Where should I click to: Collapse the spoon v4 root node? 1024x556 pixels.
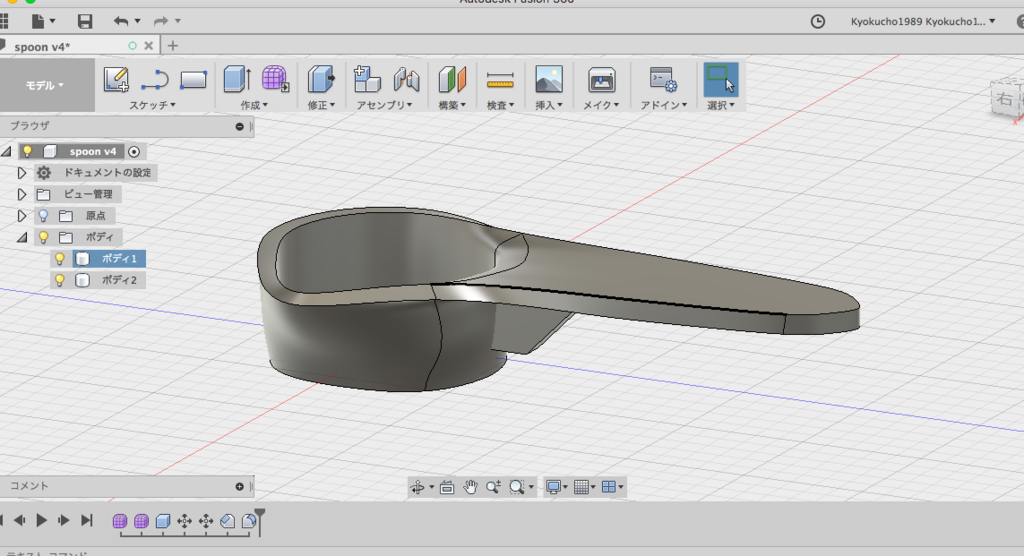[7, 152]
